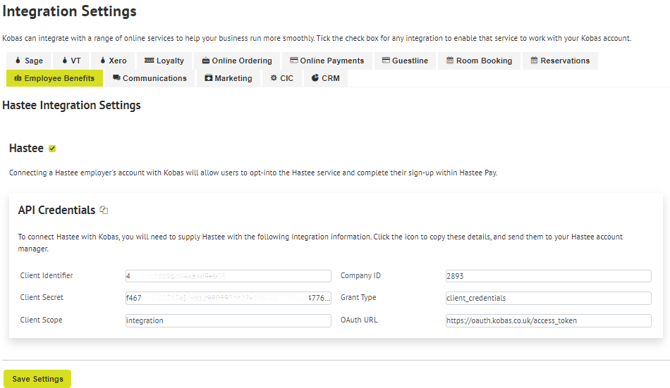Select the Loyalty tab
670x388 pixels.
[x=164, y=61]
